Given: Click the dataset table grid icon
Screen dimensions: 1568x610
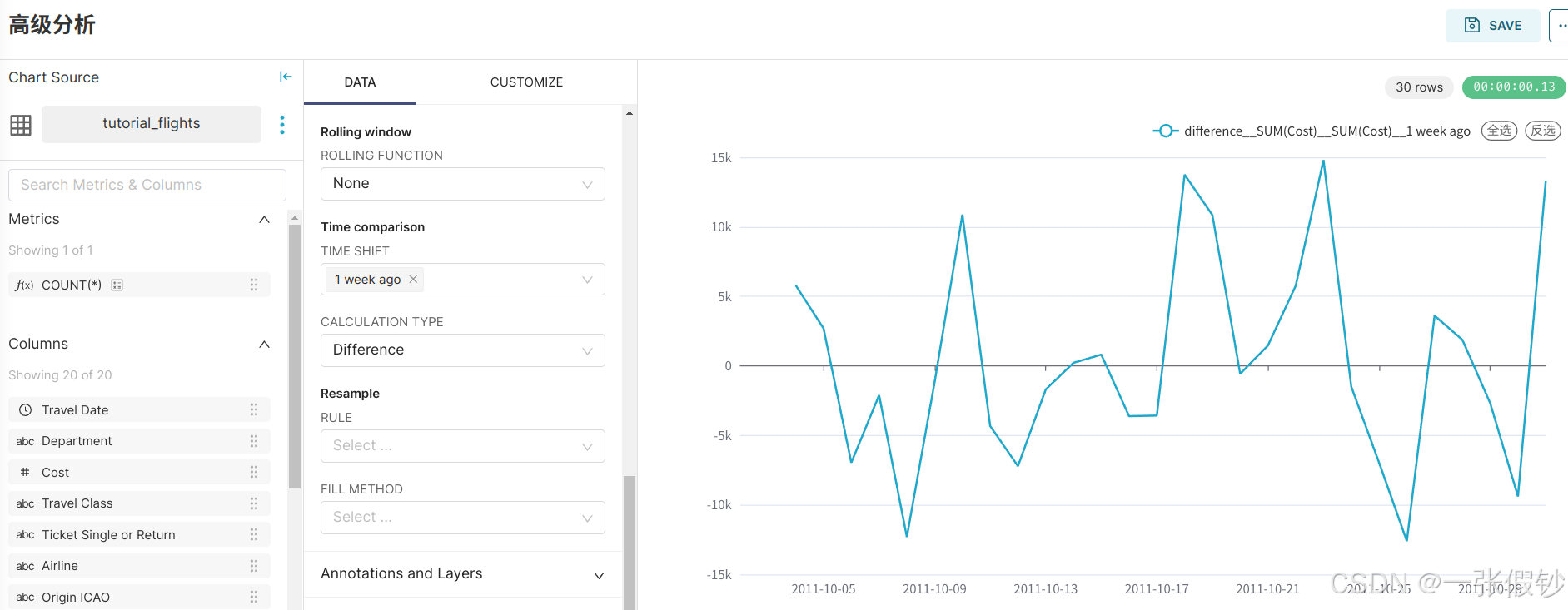Looking at the screenshot, I should coord(21,125).
